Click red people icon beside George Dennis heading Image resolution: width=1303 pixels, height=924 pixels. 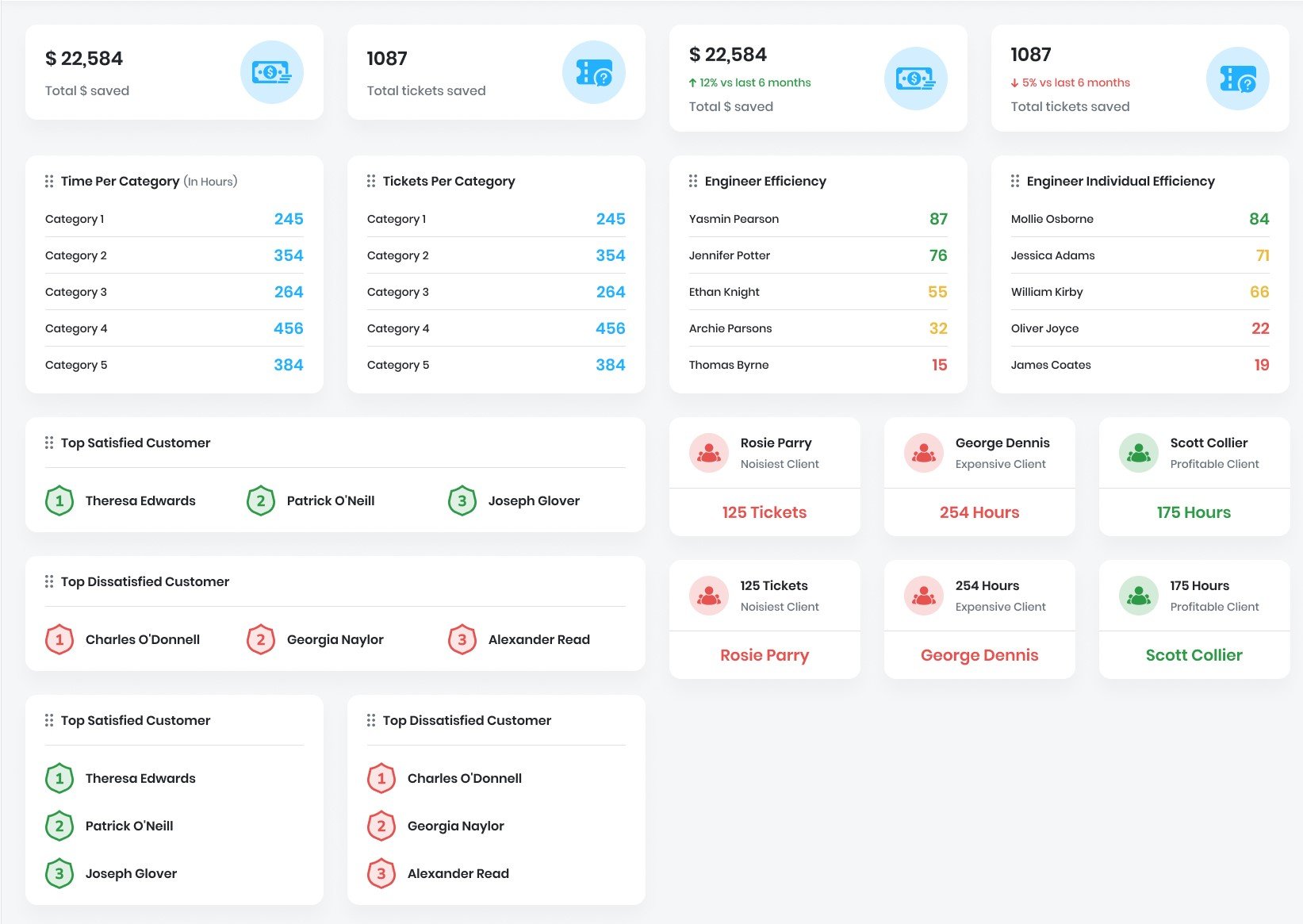click(x=924, y=453)
